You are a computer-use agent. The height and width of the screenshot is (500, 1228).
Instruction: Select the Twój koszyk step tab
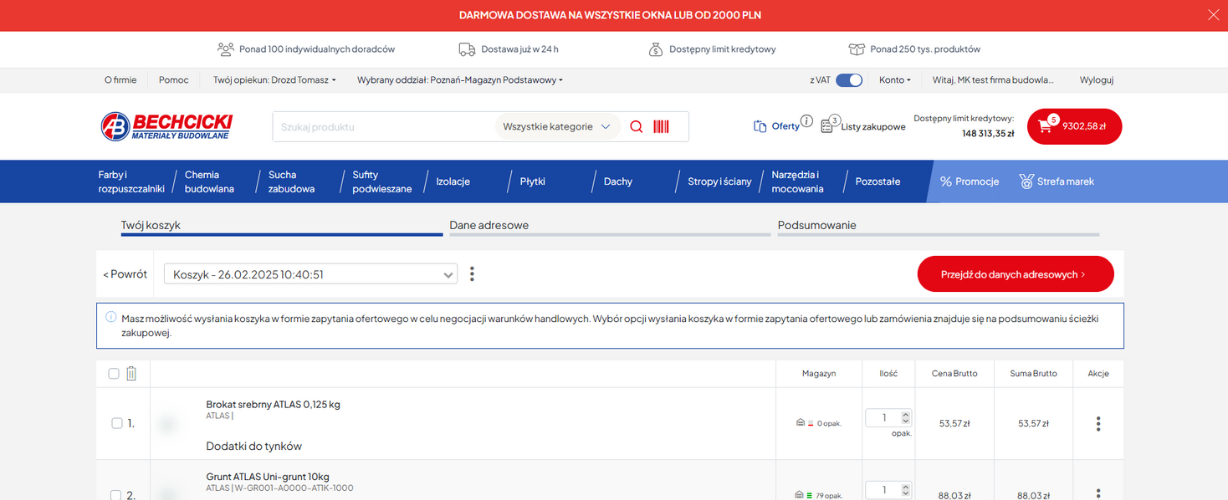point(282,226)
